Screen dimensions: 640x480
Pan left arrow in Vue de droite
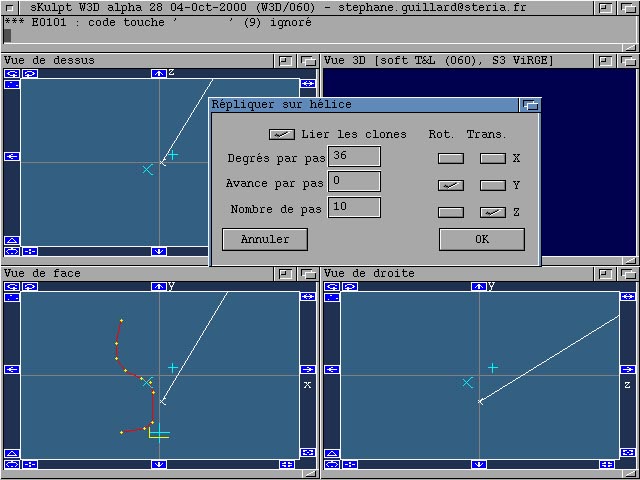[x=332, y=369]
